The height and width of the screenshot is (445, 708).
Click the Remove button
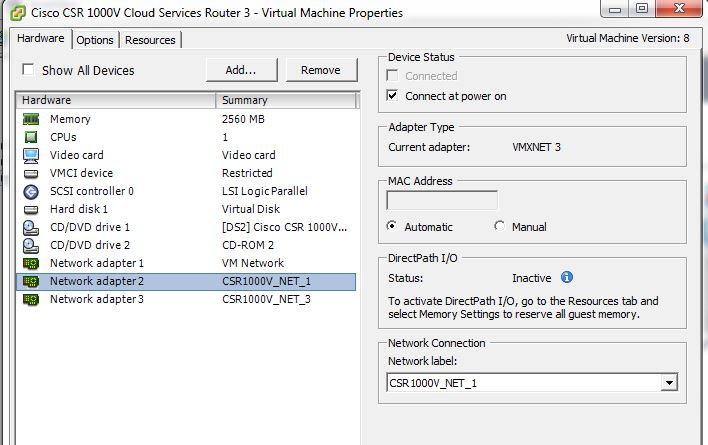click(321, 70)
